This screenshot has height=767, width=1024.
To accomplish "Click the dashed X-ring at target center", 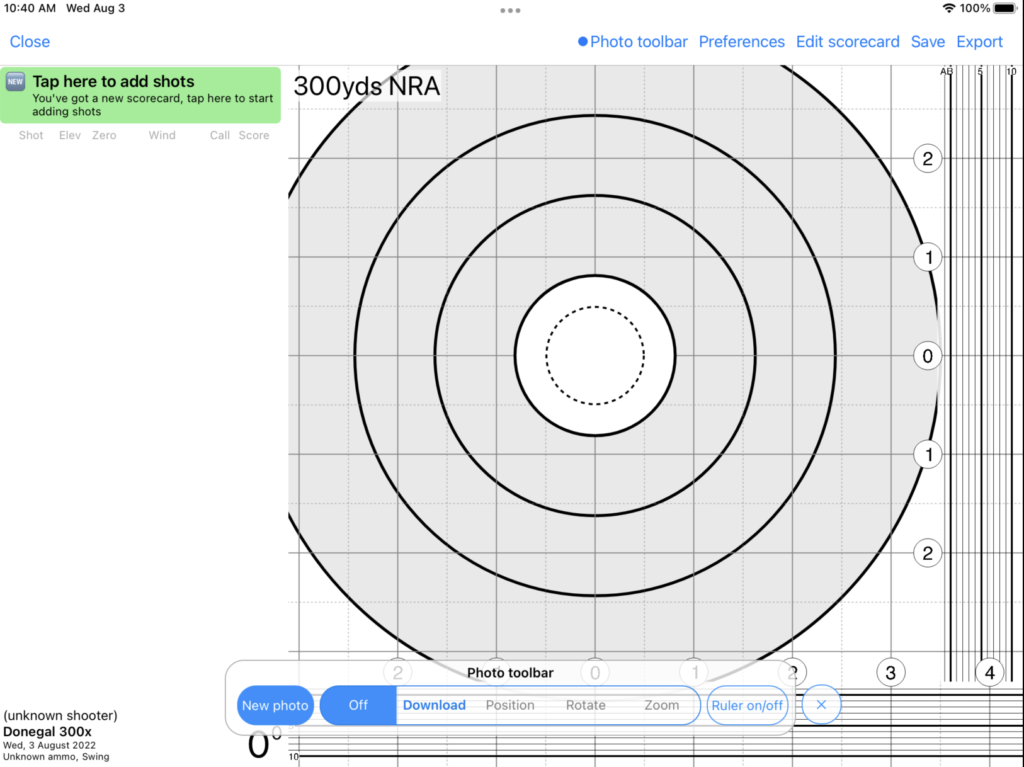I will pos(595,355).
